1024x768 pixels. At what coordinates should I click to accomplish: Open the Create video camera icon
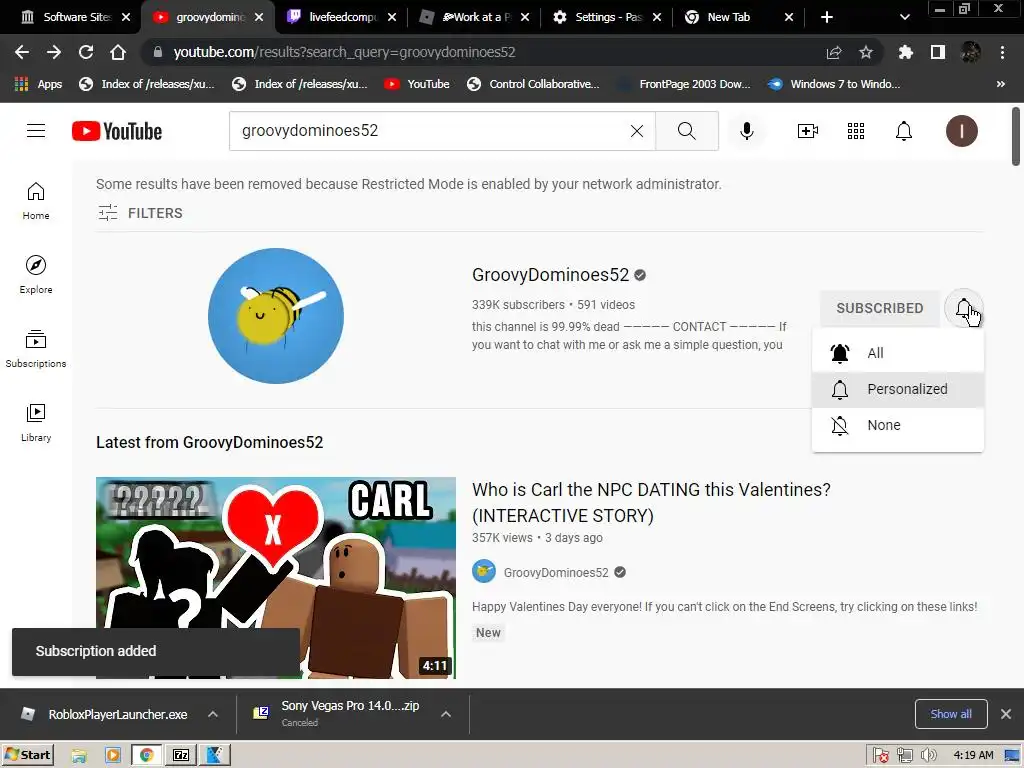click(808, 131)
